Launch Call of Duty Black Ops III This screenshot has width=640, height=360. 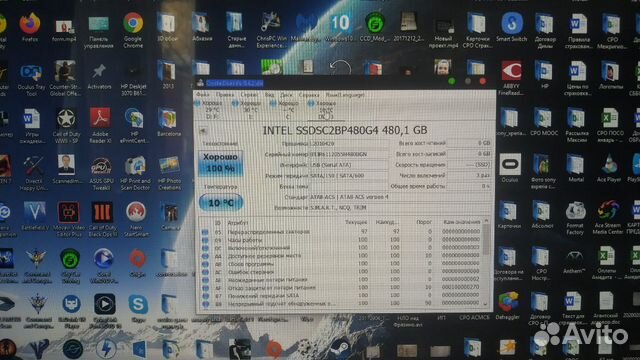click(102, 220)
